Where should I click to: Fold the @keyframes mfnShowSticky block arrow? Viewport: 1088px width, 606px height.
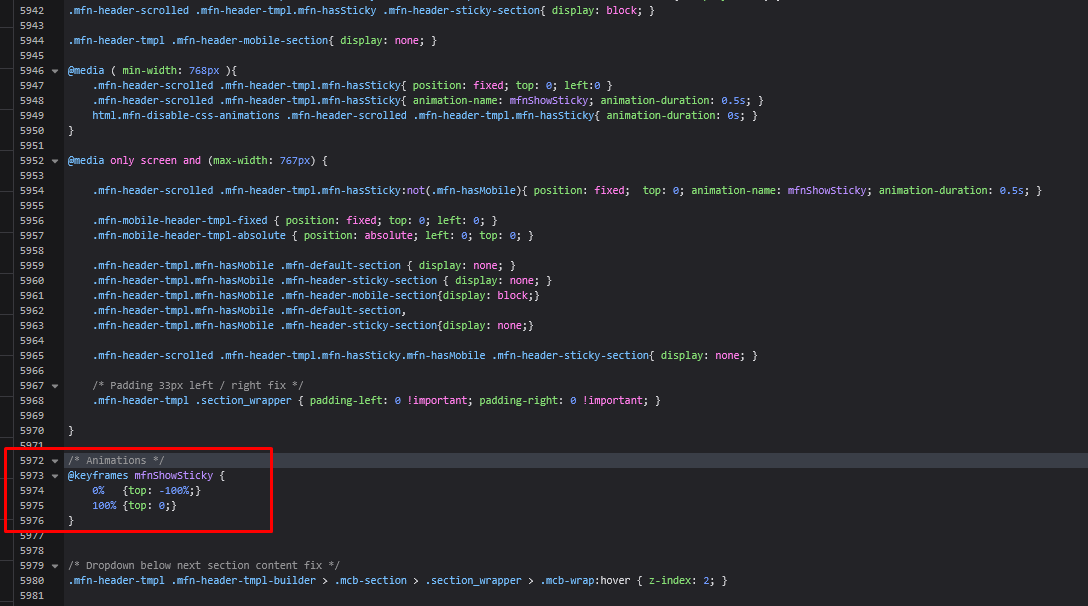pyautogui.click(x=55, y=476)
